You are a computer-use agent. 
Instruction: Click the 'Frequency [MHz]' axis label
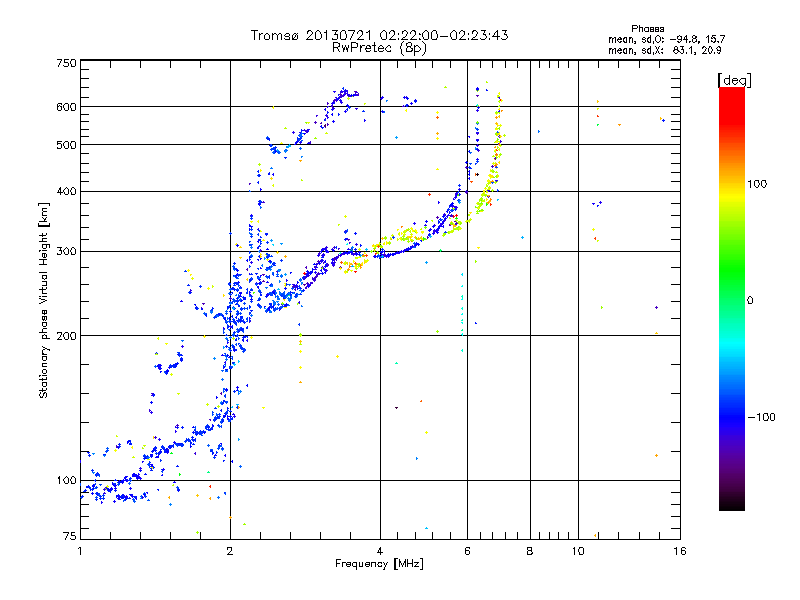[x=379, y=564]
